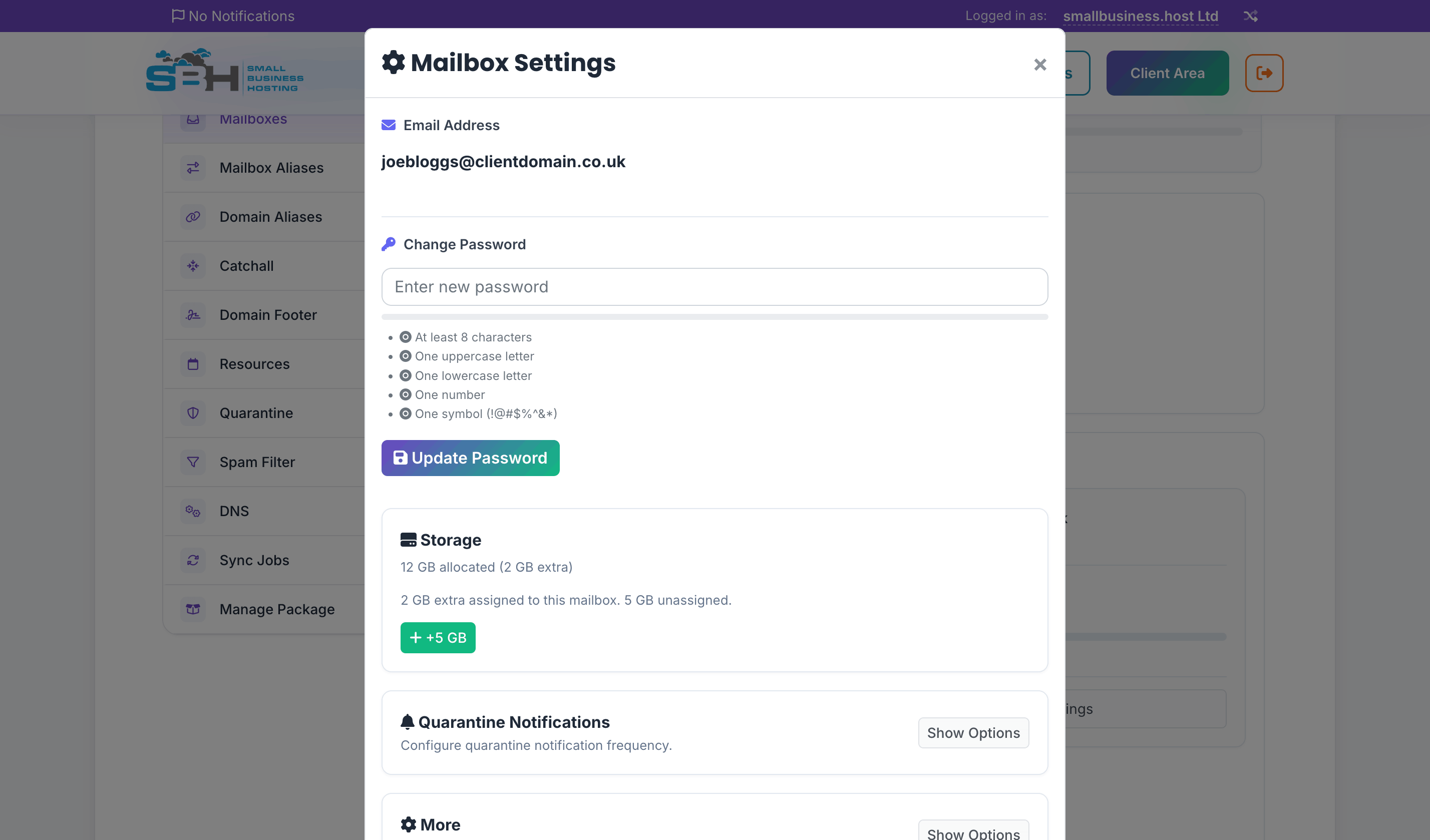Click the joebloggs@clientdomain.co.uk address
This screenshot has width=1430, height=840.
503,162
